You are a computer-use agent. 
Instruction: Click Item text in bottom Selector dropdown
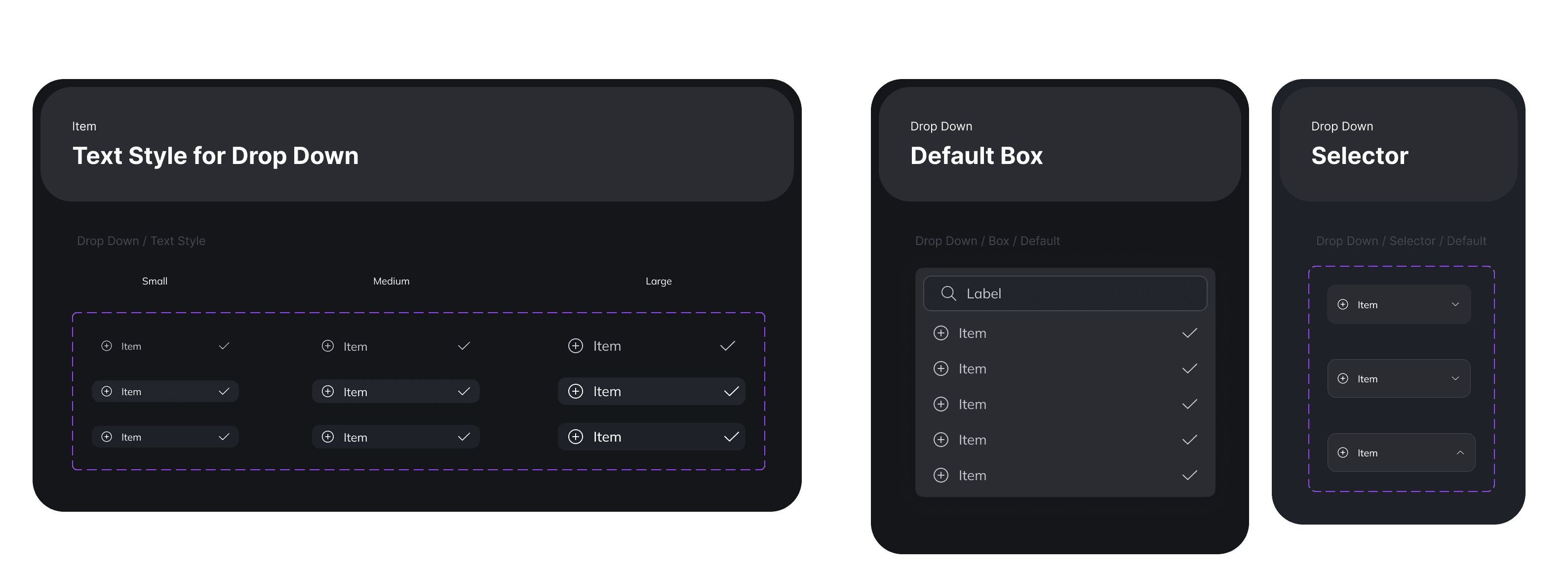(x=1367, y=453)
